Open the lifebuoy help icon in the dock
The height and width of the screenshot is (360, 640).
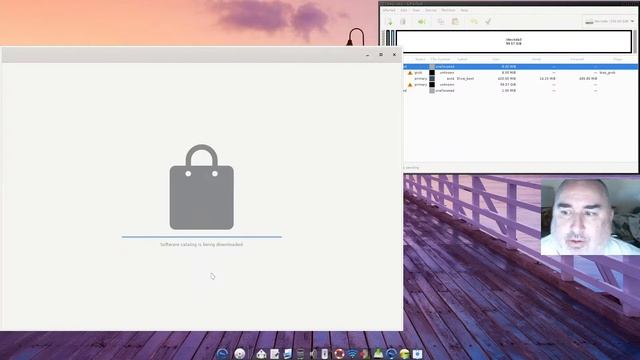click(339, 354)
